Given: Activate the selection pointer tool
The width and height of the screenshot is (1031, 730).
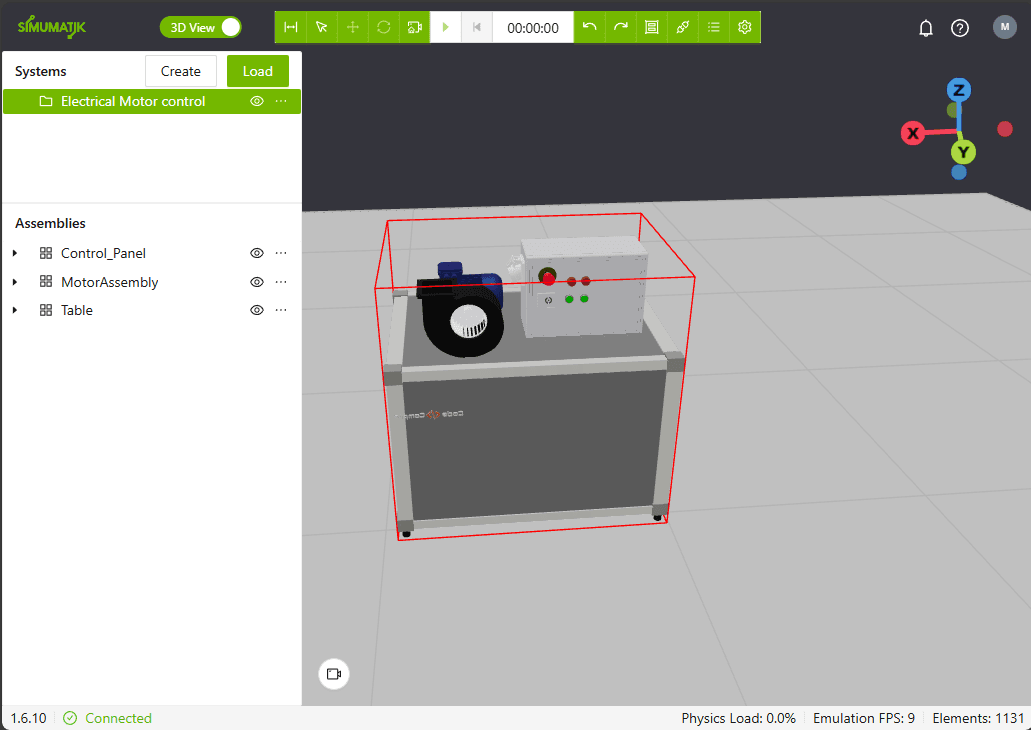Looking at the screenshot, I should click(x=322, y=27).
